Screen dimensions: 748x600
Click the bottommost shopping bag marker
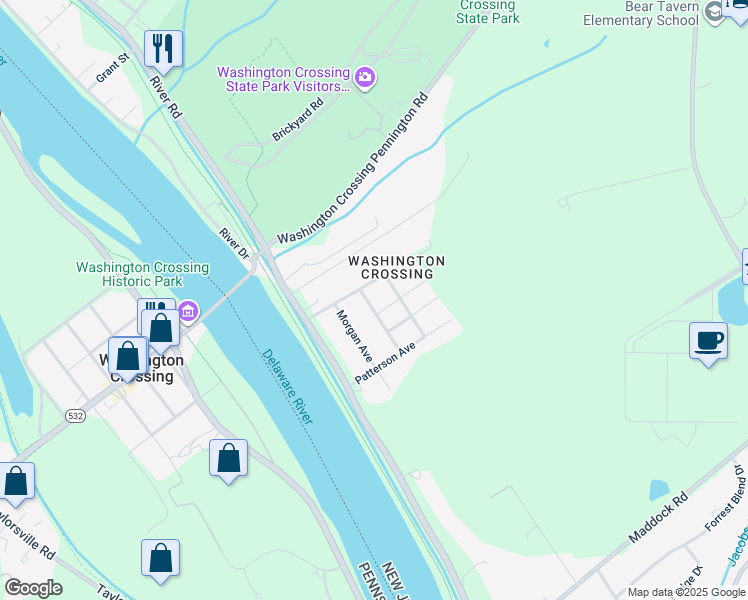click(x=160, y=559)
